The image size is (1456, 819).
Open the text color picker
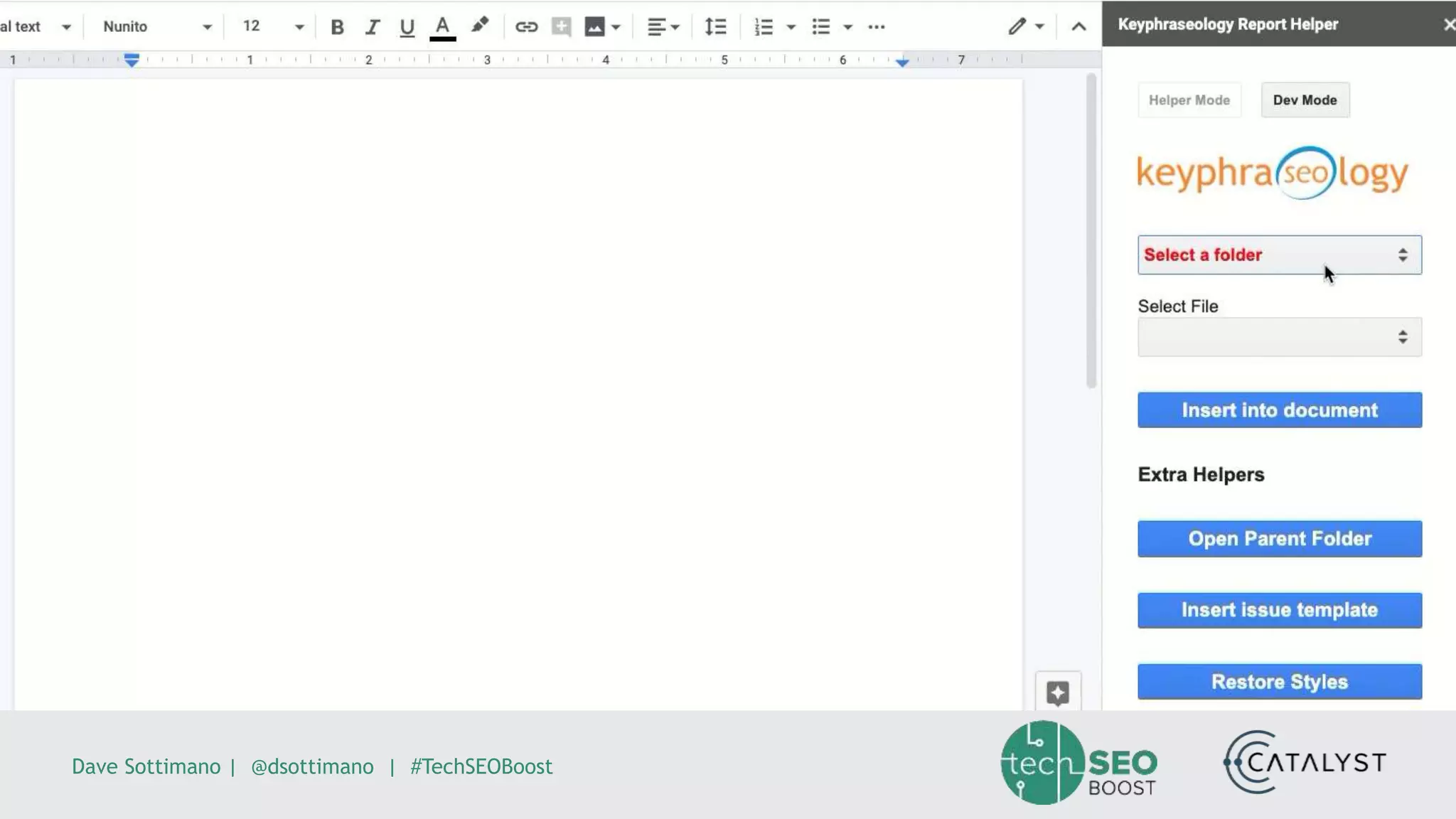[442, 27]
